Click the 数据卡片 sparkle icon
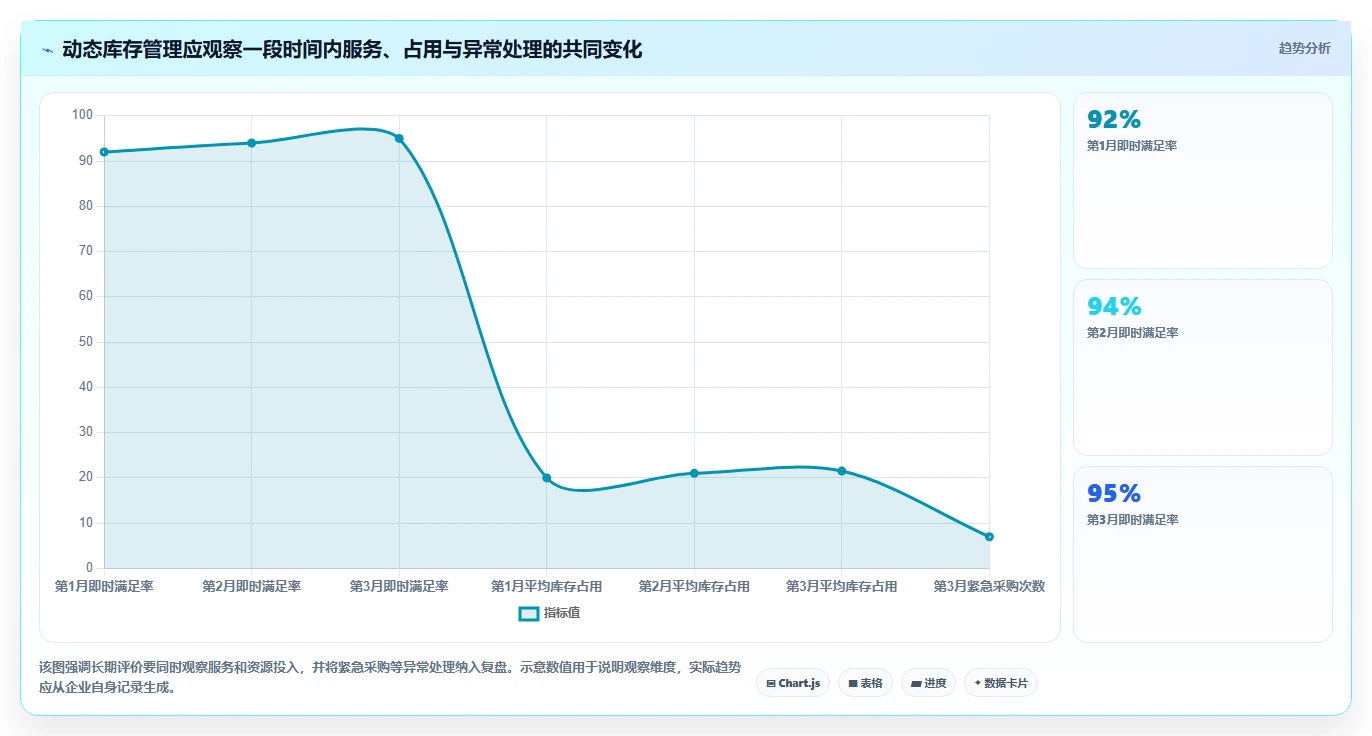The image size is (1372, 736). point(977,683)
